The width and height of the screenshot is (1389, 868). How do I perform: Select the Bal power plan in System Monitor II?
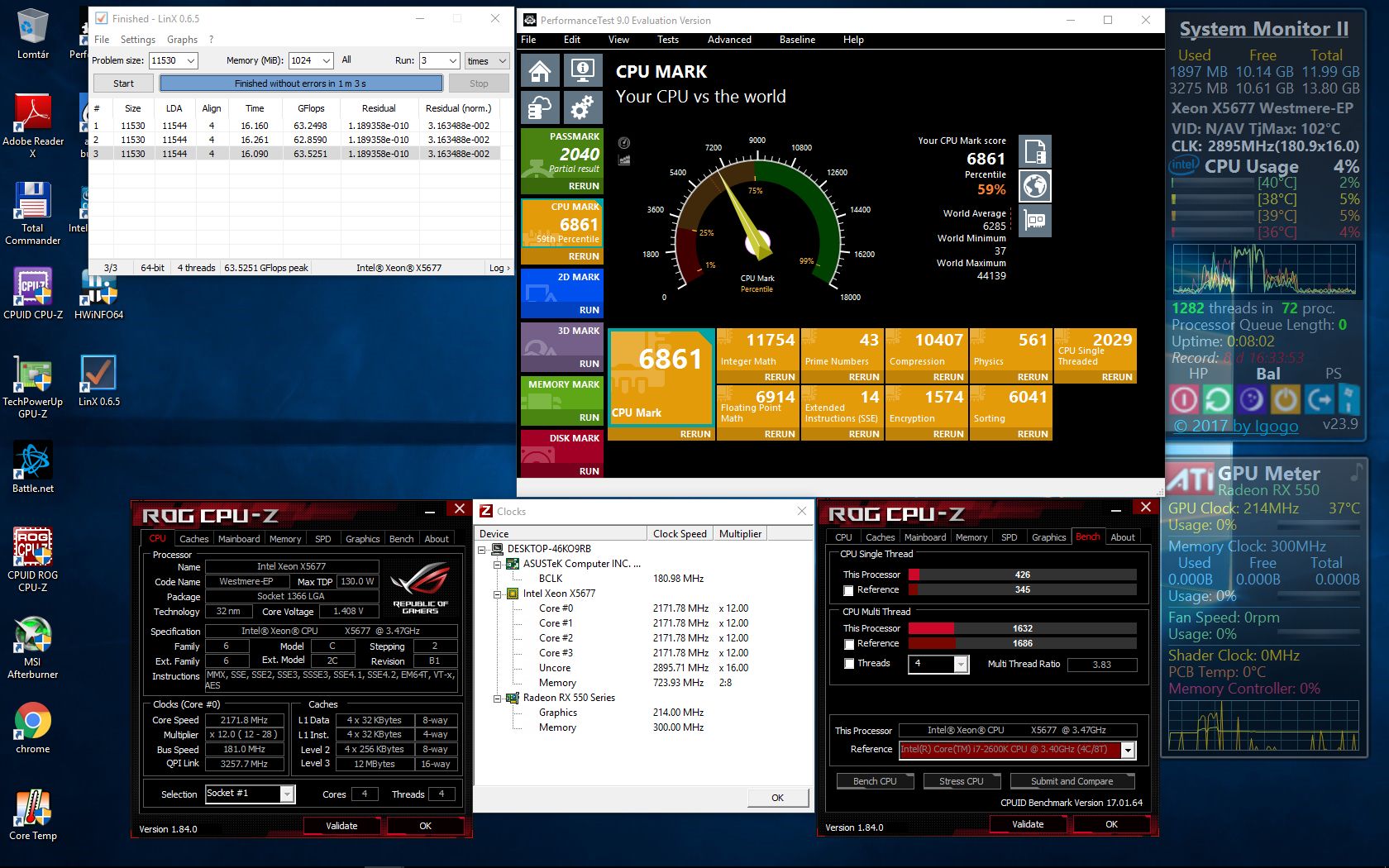(x=1267, y=374)
